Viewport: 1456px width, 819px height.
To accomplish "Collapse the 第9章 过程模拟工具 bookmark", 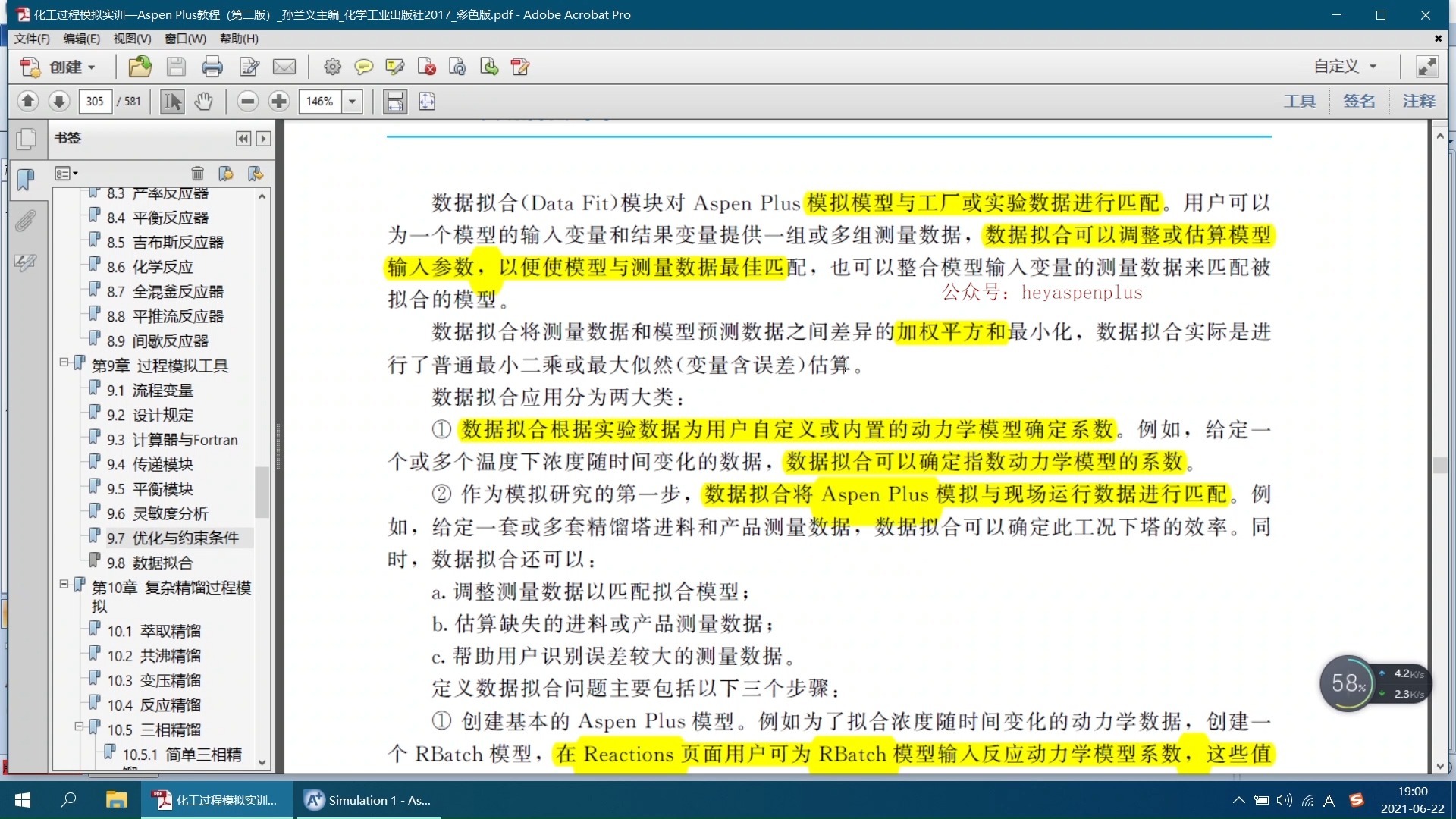I will click(64, 362).
